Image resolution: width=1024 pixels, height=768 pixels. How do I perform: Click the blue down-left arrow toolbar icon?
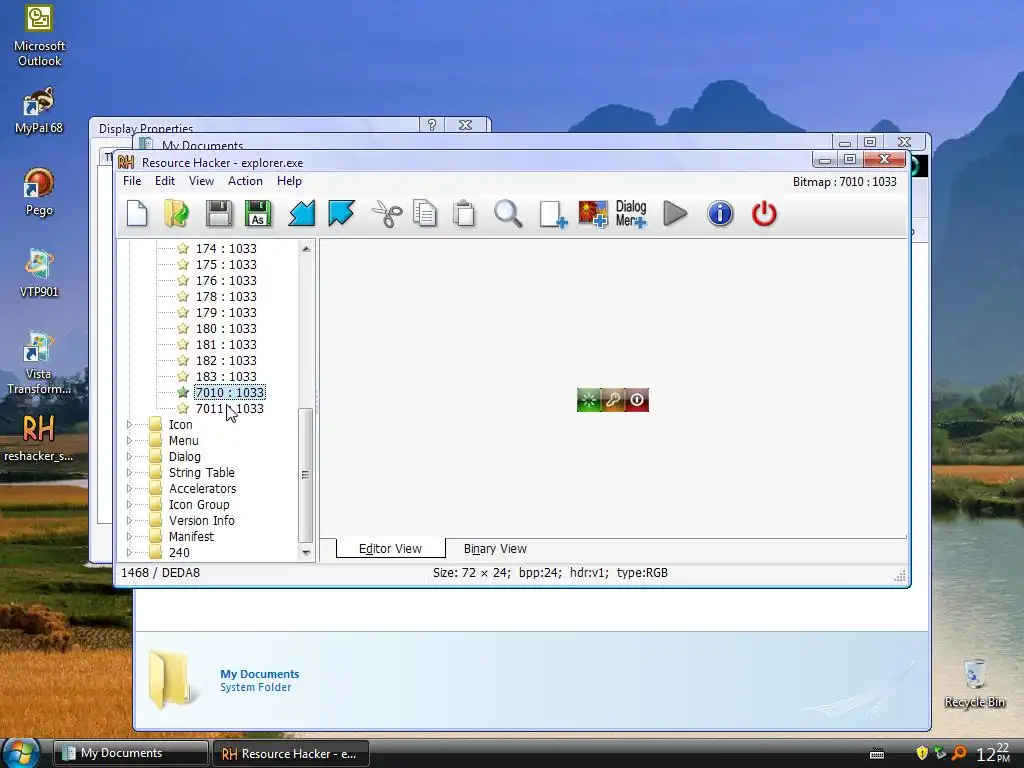coord(302,214)
